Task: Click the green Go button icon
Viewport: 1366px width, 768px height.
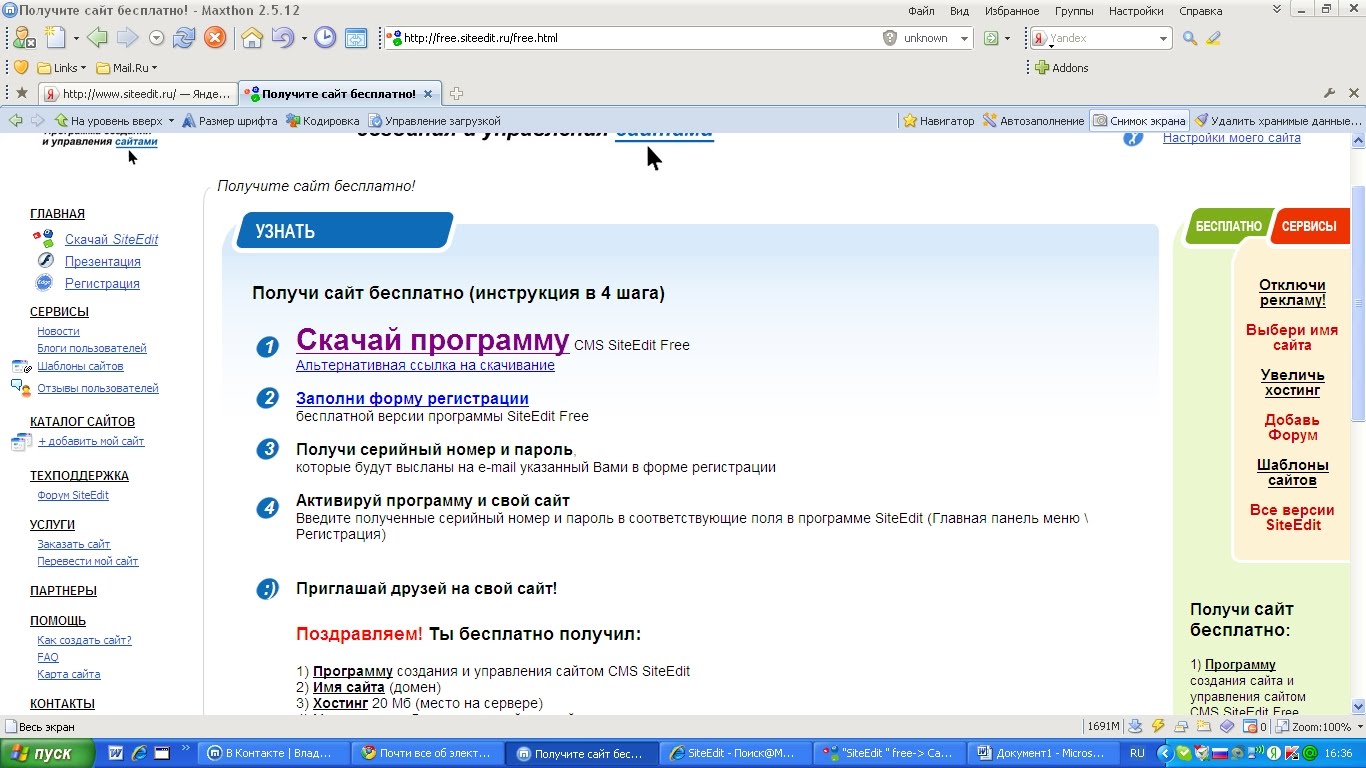Action: pyautogui.click(x=991, y=38)
